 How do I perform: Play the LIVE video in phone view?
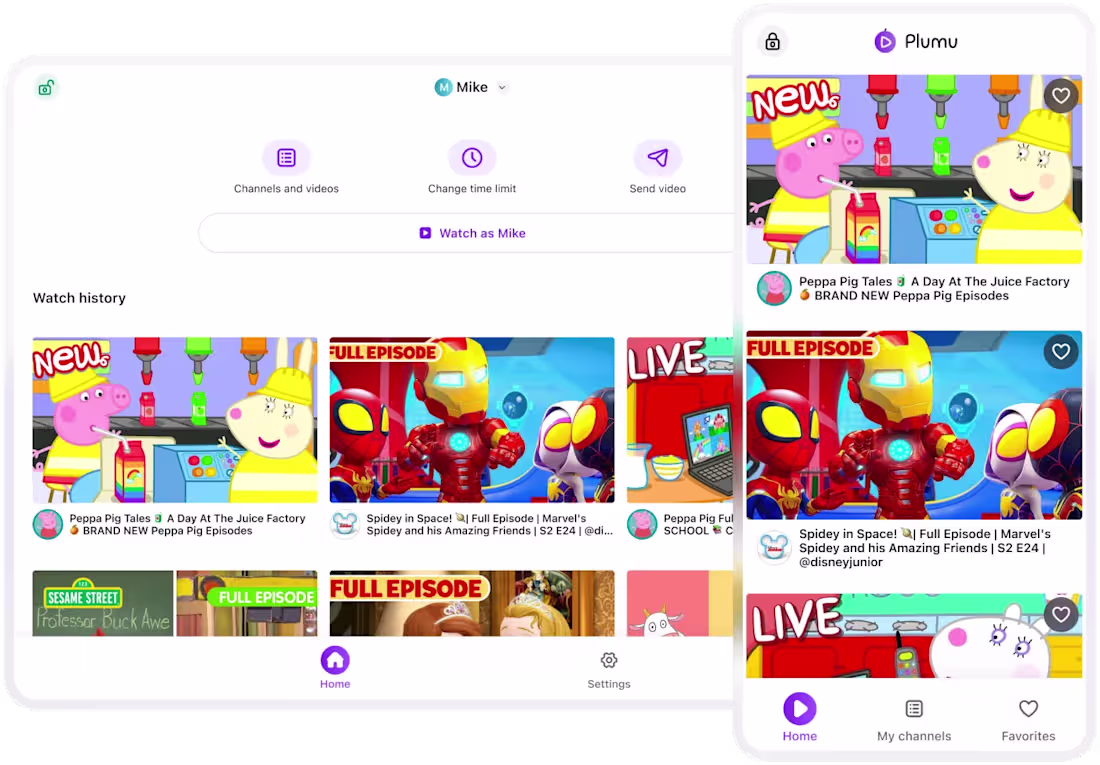tap(914, 636)
